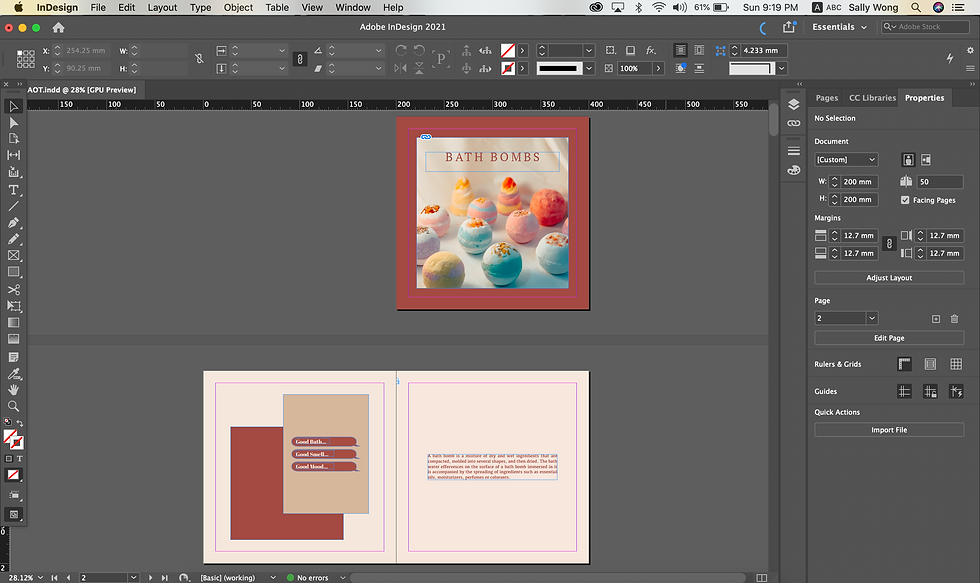The height and width of the screenshot is (583, 980).
Task: Click the Import File button
Action: coord(889,430)
